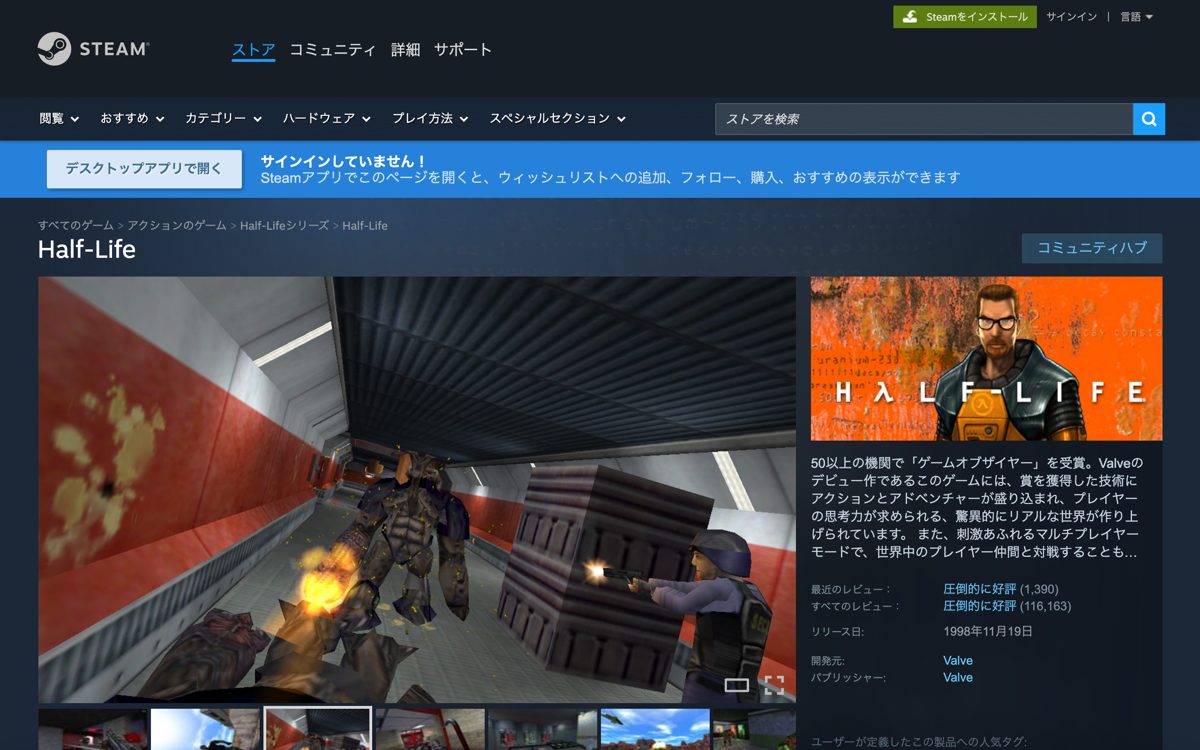The width and height of the screenshot is (1200, 750).
Task: Click サインインしていません！ heading
Action: 344,160
